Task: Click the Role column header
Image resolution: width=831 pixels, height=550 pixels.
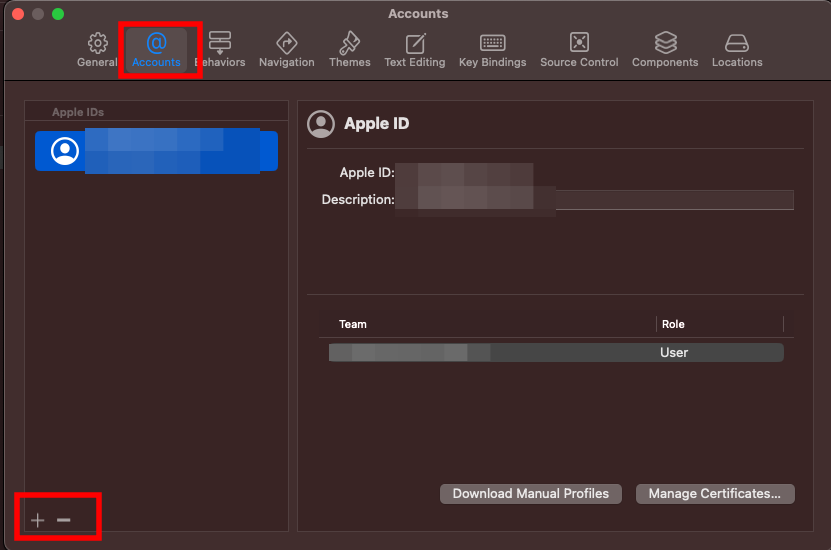Action: (673, 324)
